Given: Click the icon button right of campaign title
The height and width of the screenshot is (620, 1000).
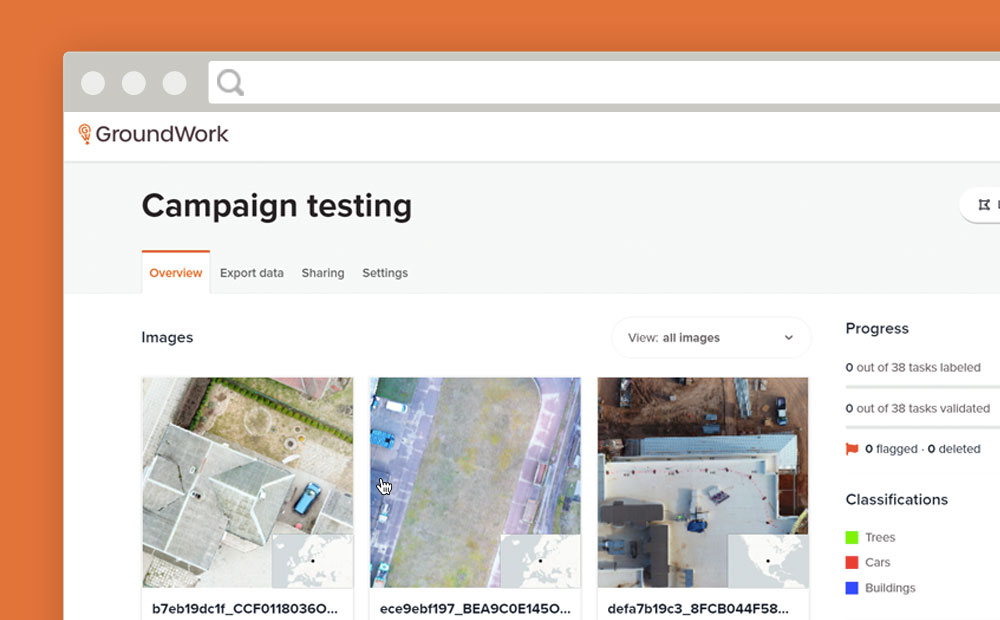Looking at the screenshot, I should tap(984, 205).
